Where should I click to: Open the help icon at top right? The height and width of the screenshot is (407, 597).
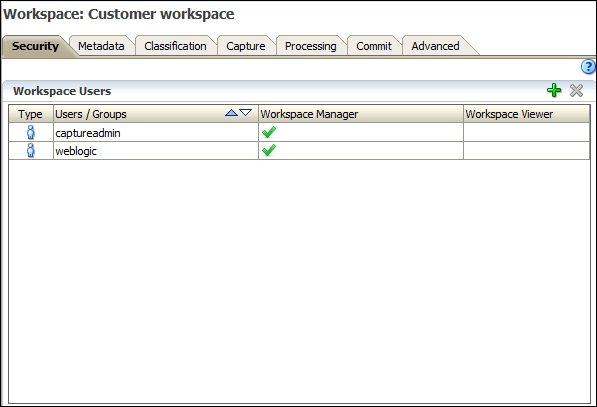(x=588, y=67)
